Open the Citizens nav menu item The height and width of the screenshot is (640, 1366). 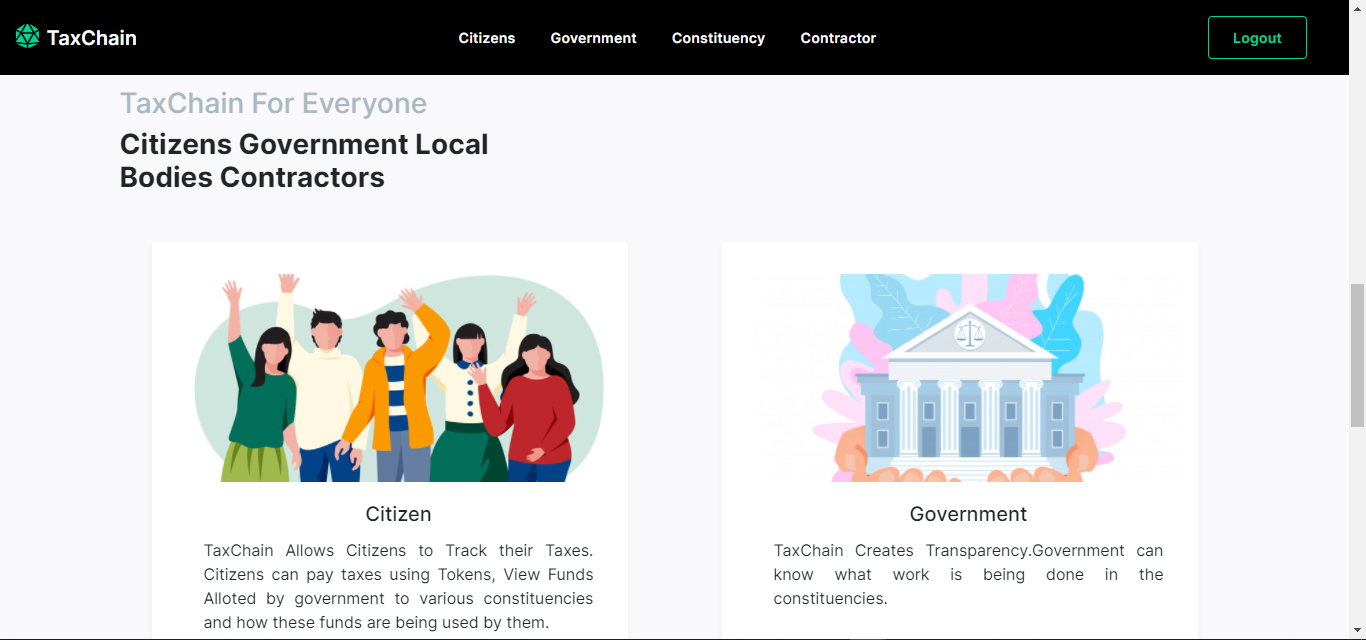pyautogui.click(x=487, y=38)
